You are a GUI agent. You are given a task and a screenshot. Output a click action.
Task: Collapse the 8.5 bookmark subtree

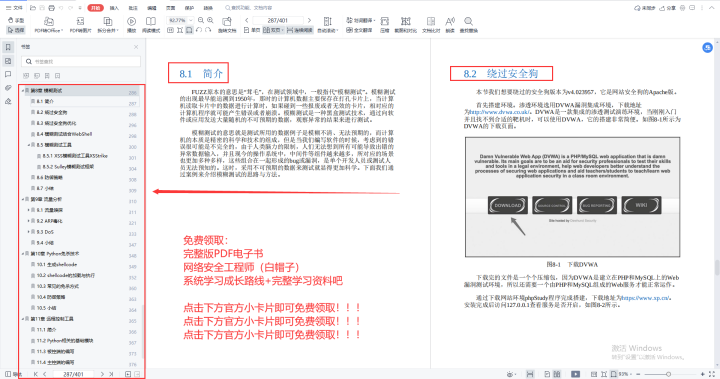pyautogui.click(x=29, y=145)
